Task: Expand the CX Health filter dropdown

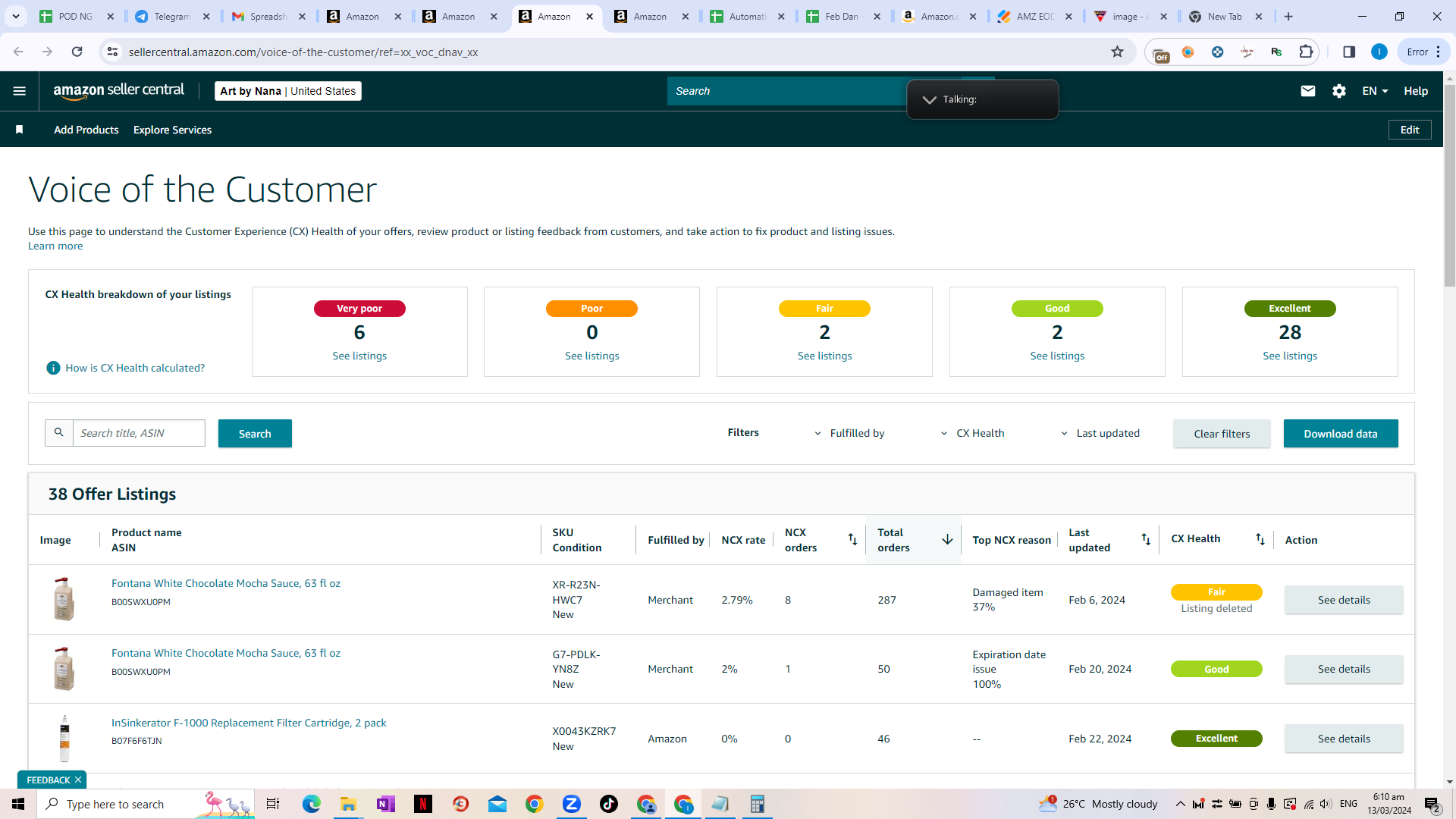Action: (972, 433)
